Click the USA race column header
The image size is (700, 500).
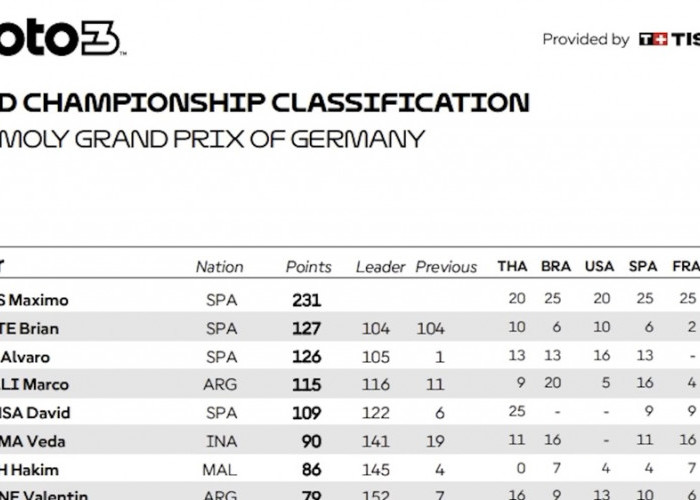(600, 267)
